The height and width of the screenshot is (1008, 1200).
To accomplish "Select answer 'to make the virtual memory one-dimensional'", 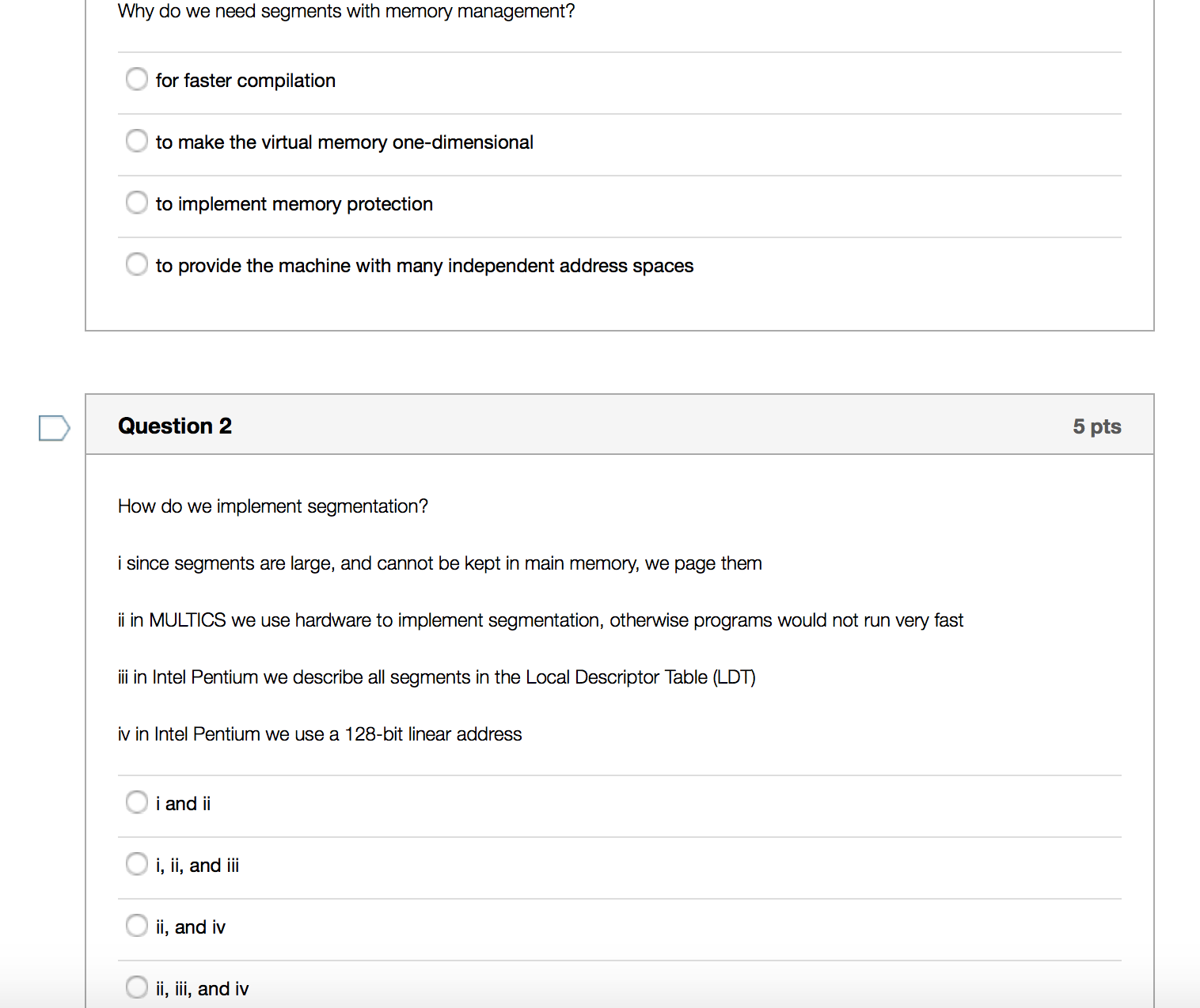I will pyautogui.click(x=136, y=141).
